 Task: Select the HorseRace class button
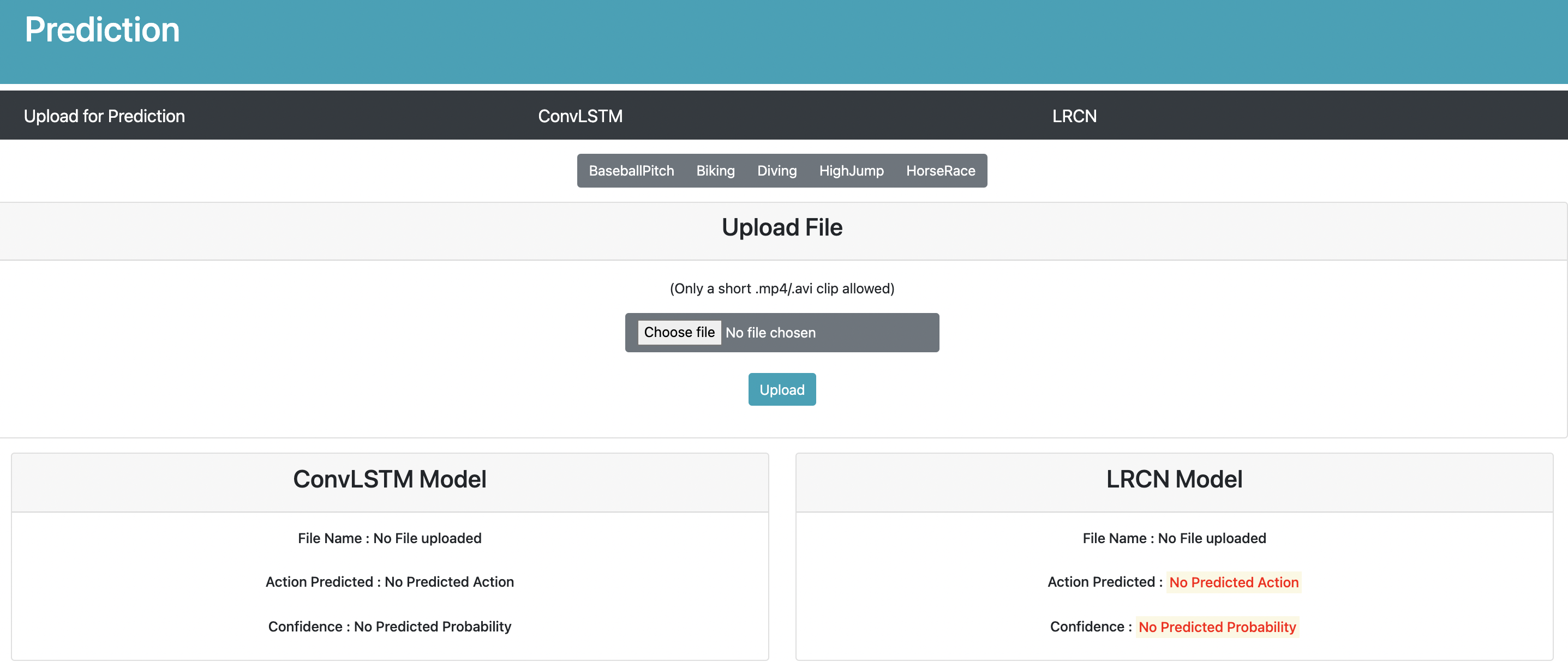[940, 171]
